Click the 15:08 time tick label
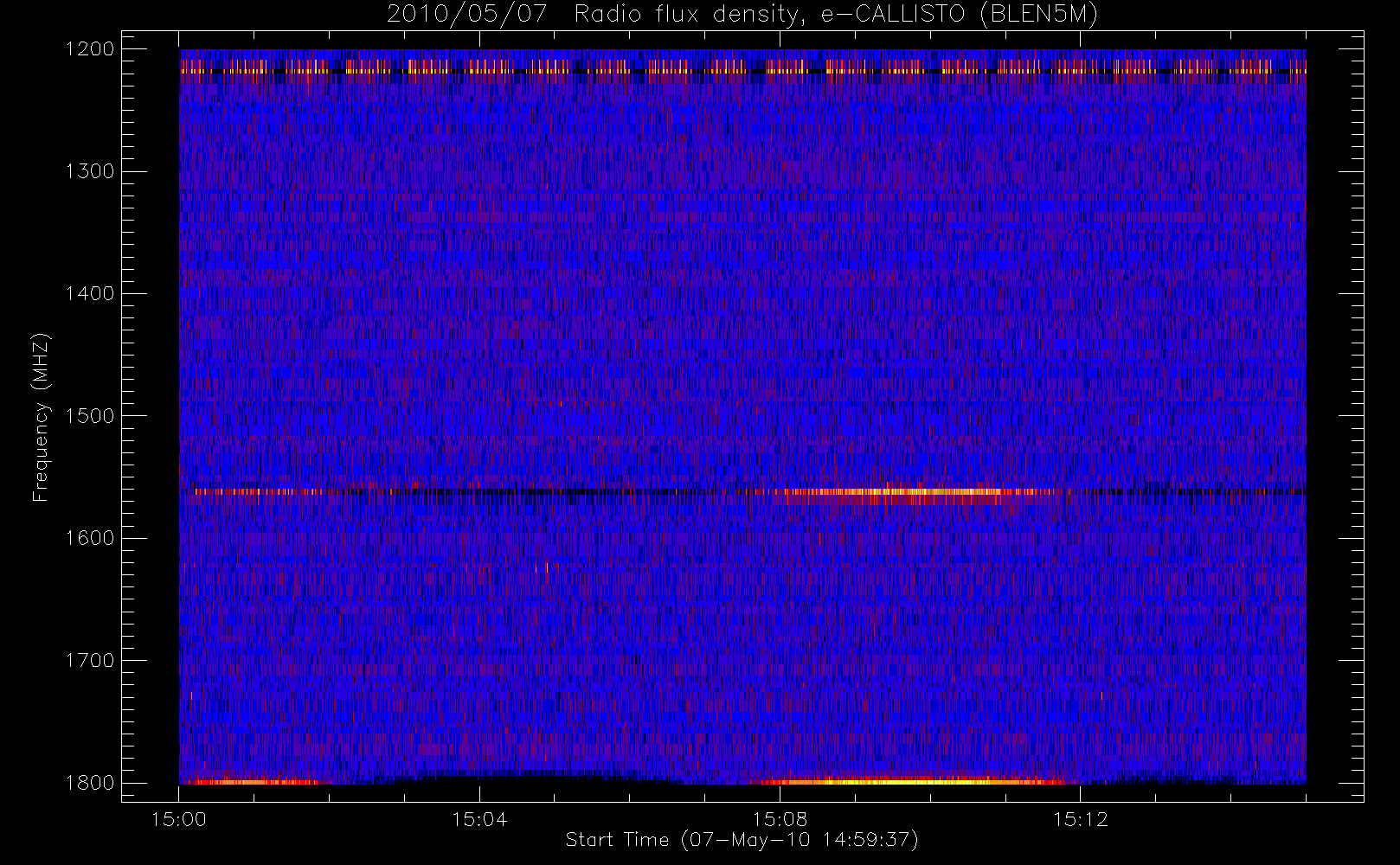Image resolution: width=1400 pixels, height=865 pixels. 780,819
